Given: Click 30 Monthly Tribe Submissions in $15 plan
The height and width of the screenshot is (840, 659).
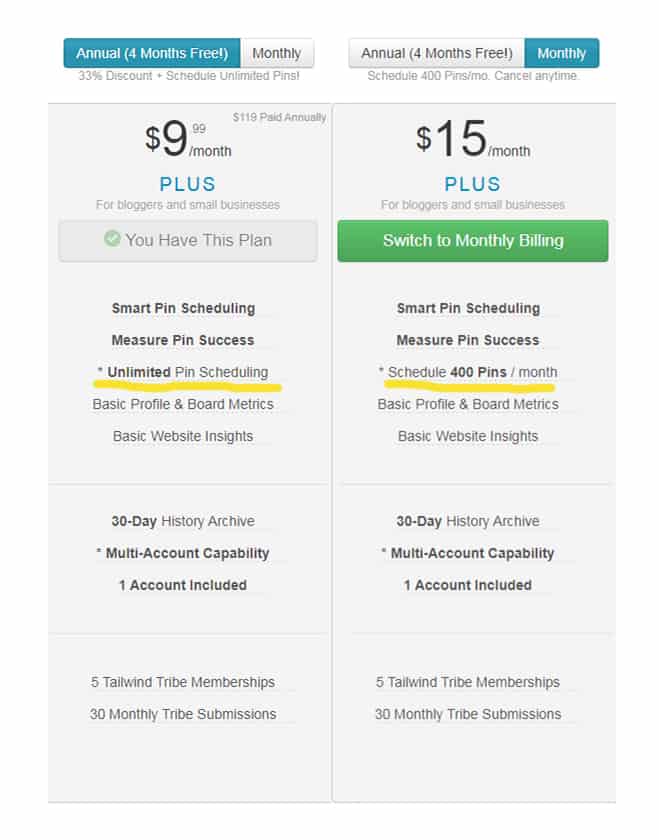Looking at the screenshot, I should [468, 714].
